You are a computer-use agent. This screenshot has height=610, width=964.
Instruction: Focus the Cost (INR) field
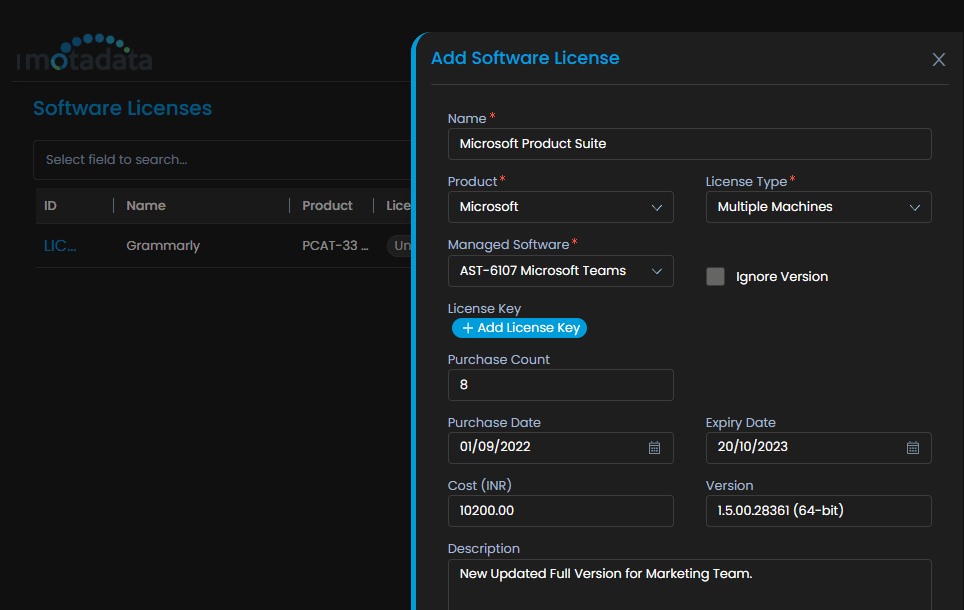pyautogui.click(x=561, y=511)
